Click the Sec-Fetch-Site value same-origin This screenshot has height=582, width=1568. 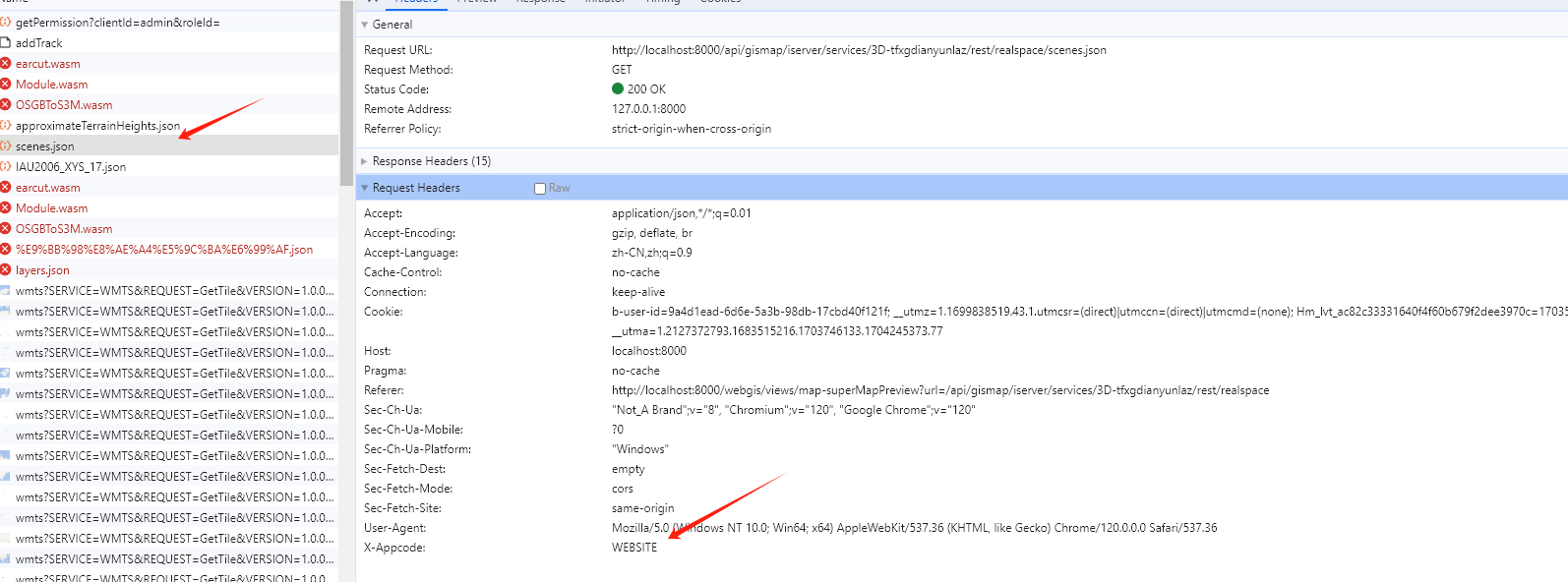click(642, 508)
